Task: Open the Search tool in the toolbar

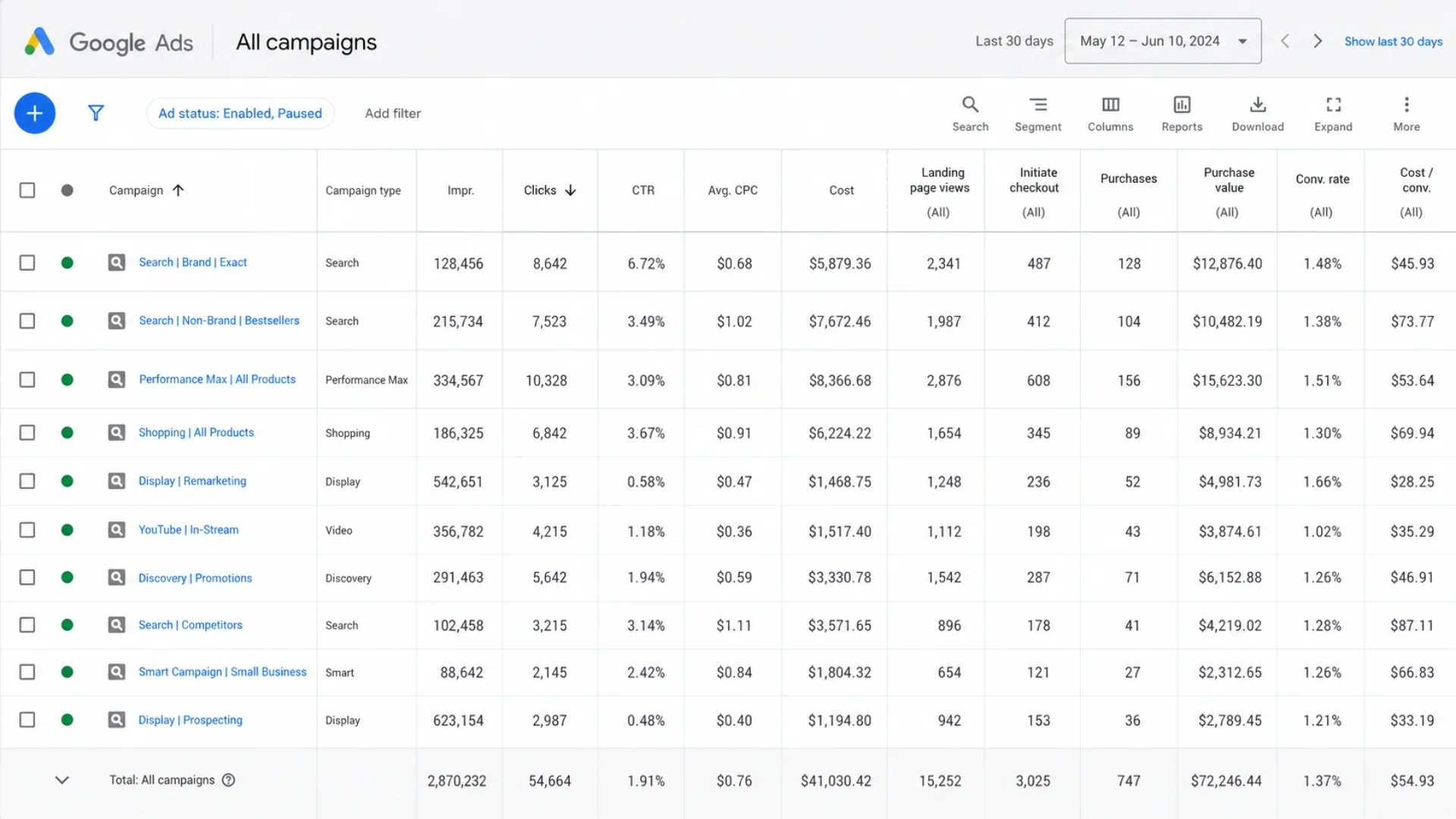Action: (x=970, y=114)
